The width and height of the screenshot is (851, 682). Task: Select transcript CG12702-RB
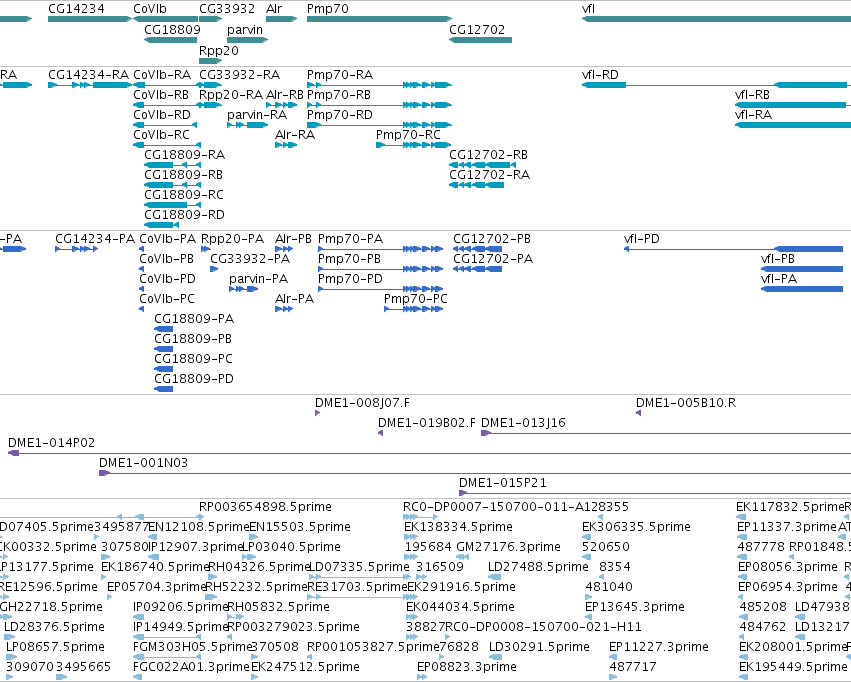pos(488,155)
